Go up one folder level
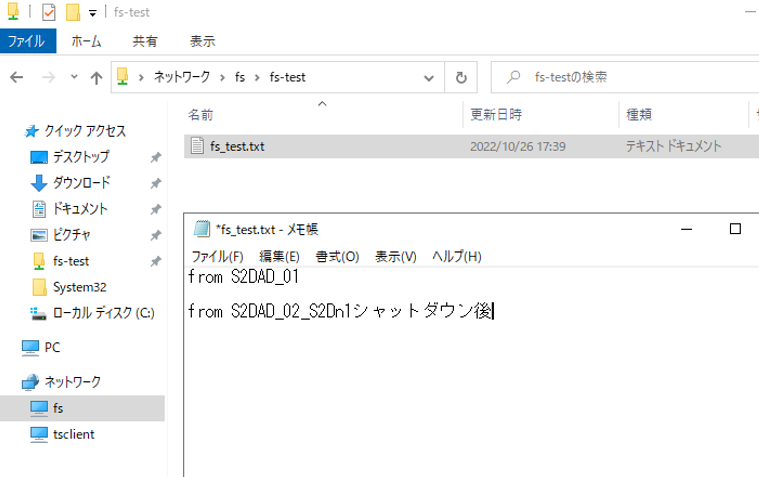This screenshot has width=759, height=477. tap(96, 77)
